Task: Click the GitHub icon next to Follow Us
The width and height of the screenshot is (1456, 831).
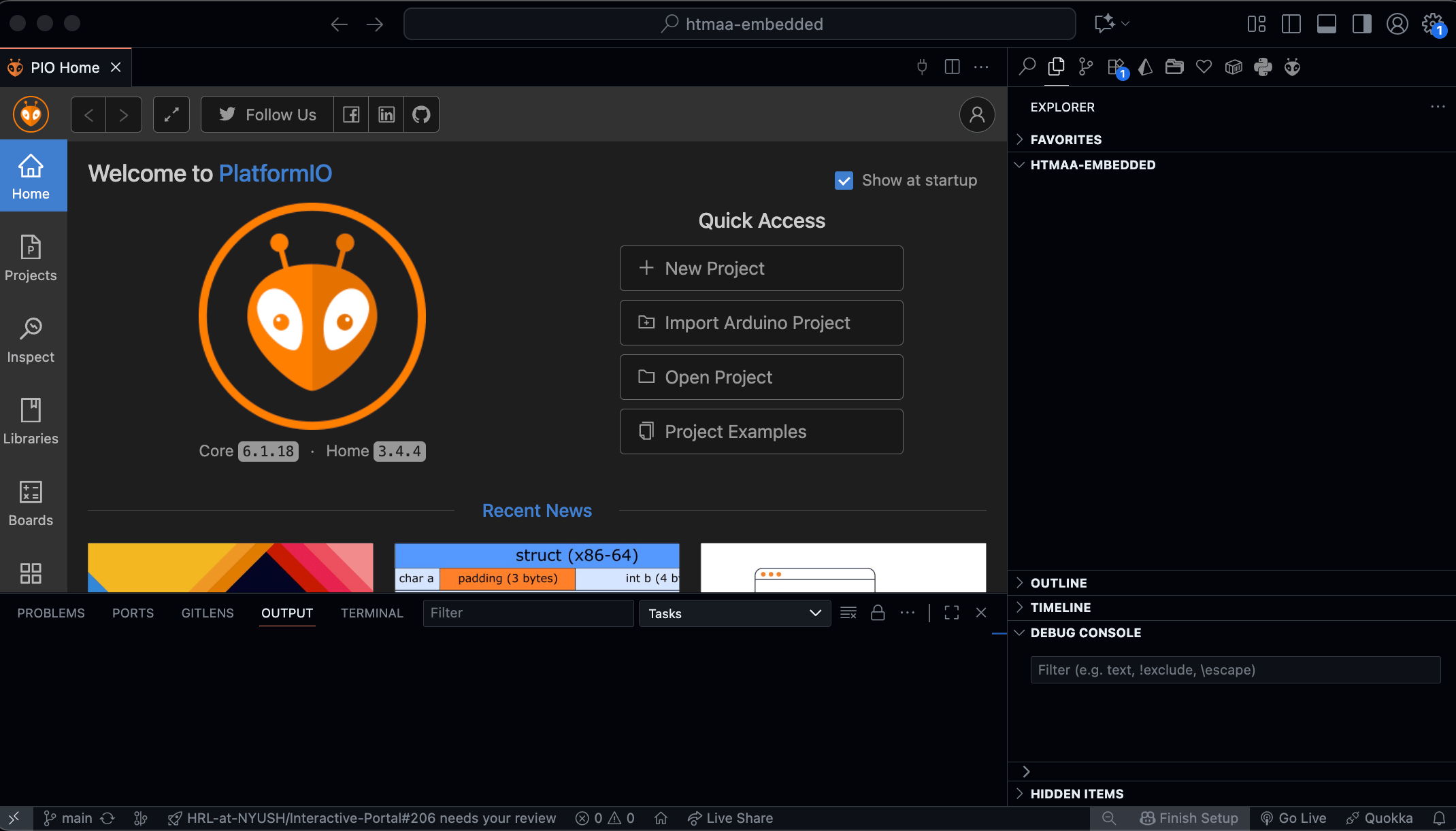Action: pyautogui.click(x=421, y=114)
